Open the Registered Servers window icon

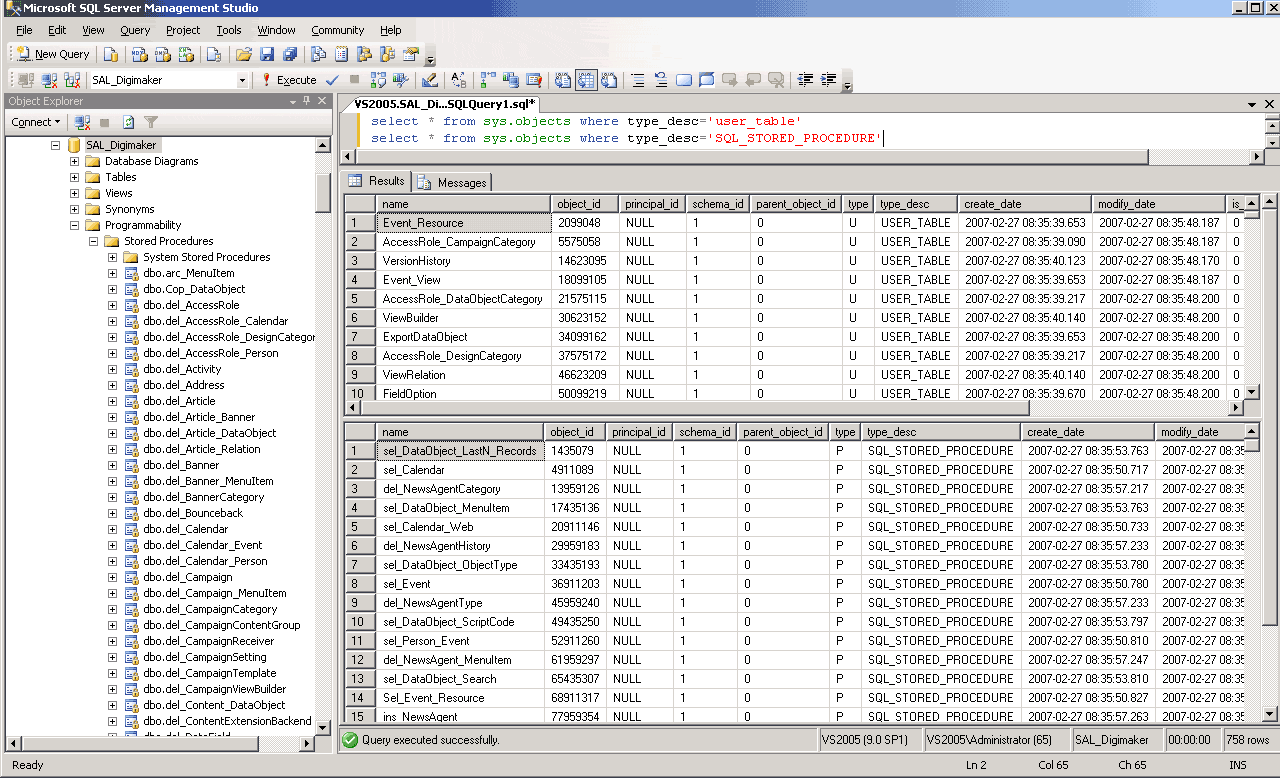319,54
